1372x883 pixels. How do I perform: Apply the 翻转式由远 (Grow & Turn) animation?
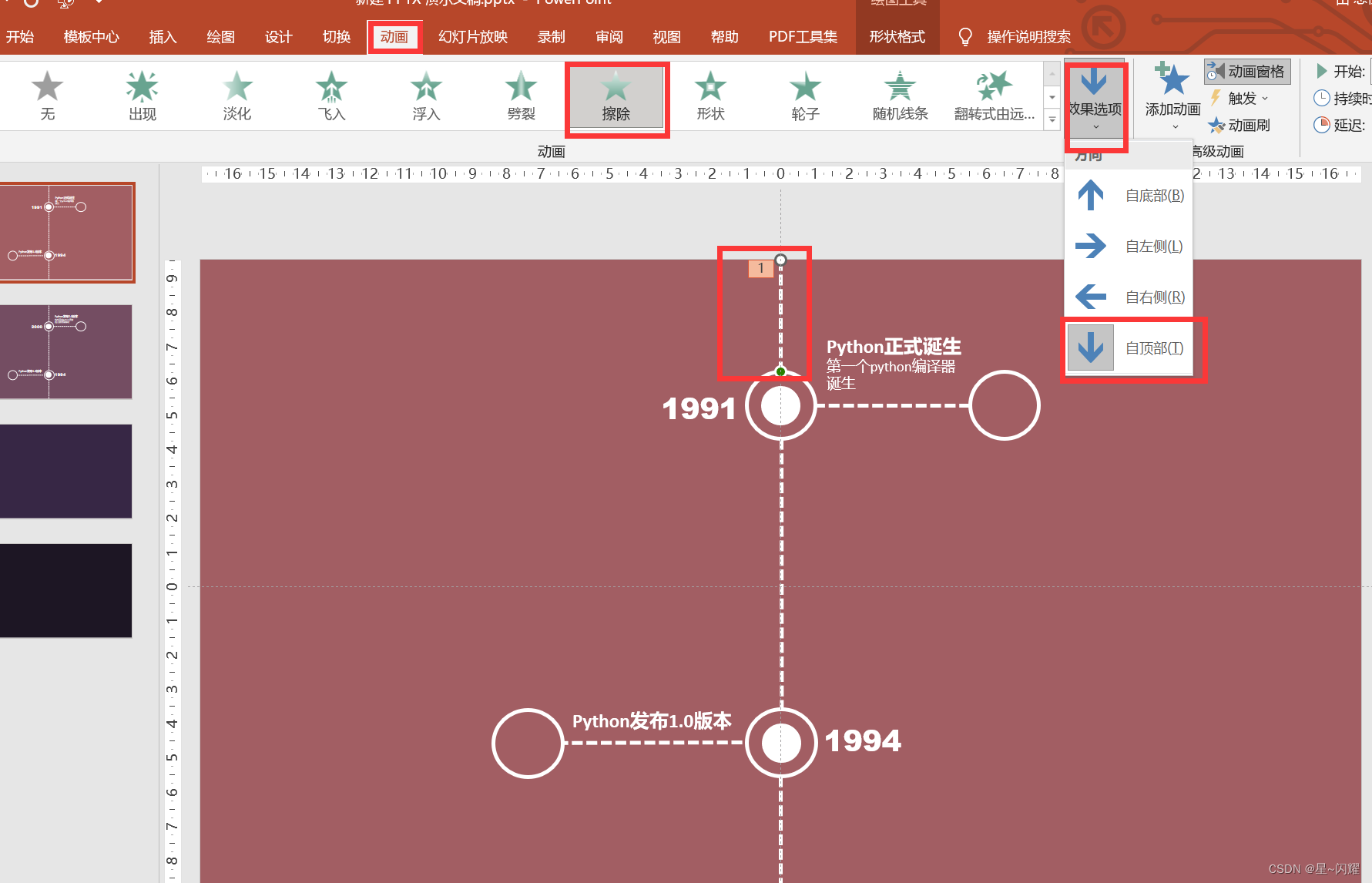(995, 96)
